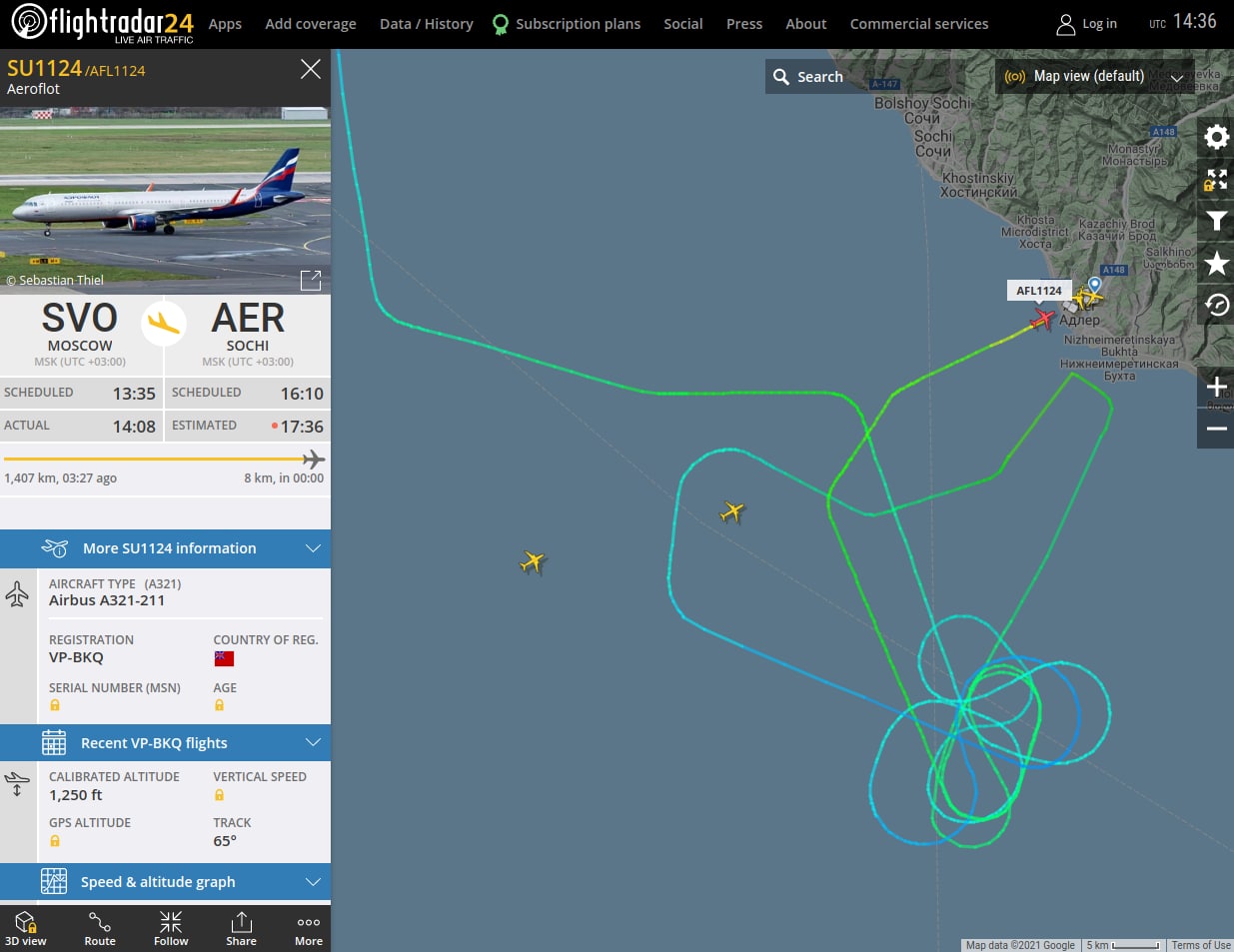Expand Recent VP-BKQ flights section
Screen dimensions: 1234x952
[x=165, y=743]
